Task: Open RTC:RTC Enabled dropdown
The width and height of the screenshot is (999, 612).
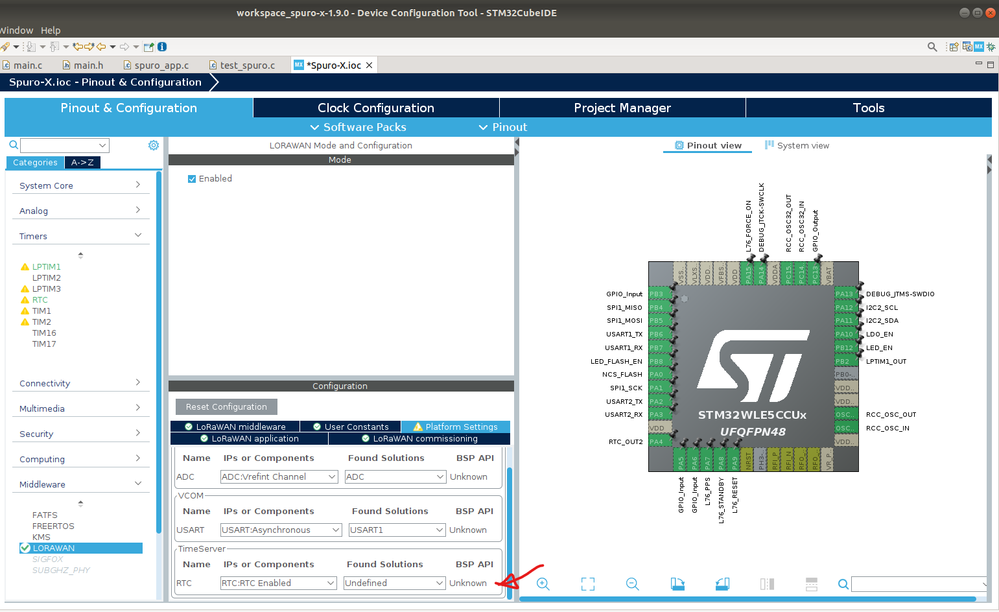Action: coord(278,583)
